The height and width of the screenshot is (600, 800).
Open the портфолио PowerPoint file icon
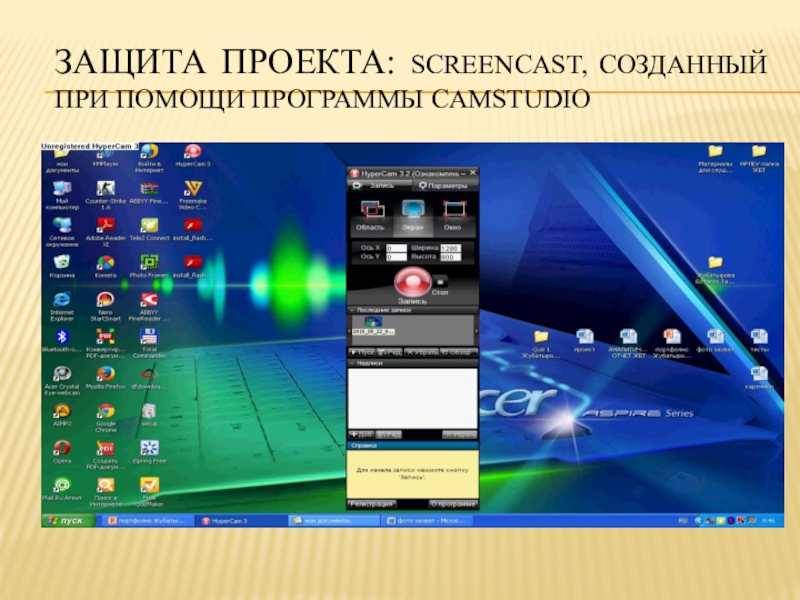[x=671, y=343]
